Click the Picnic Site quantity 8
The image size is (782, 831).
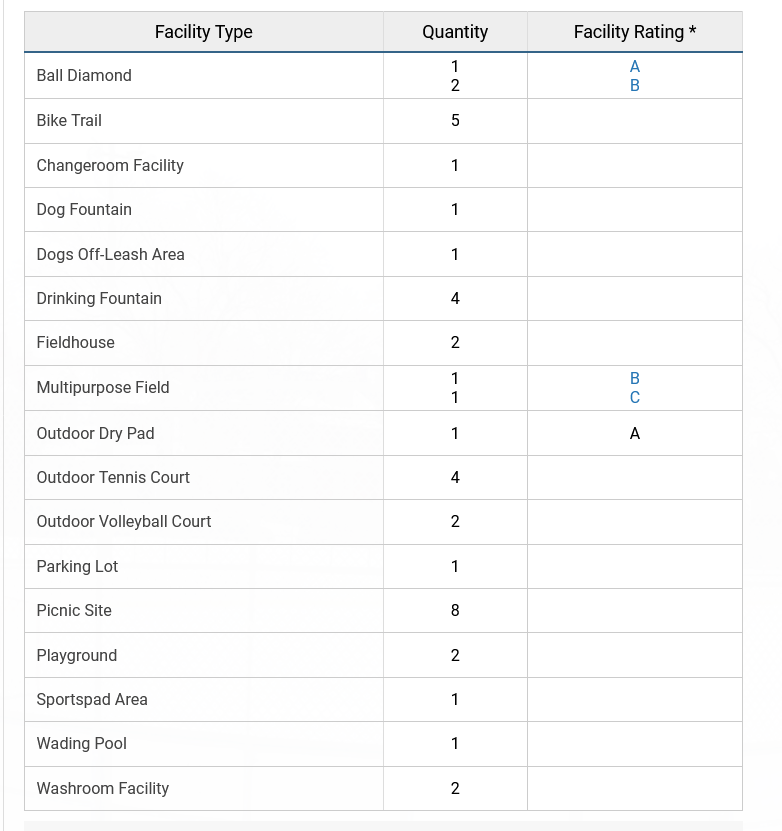[x=455, y=610]
